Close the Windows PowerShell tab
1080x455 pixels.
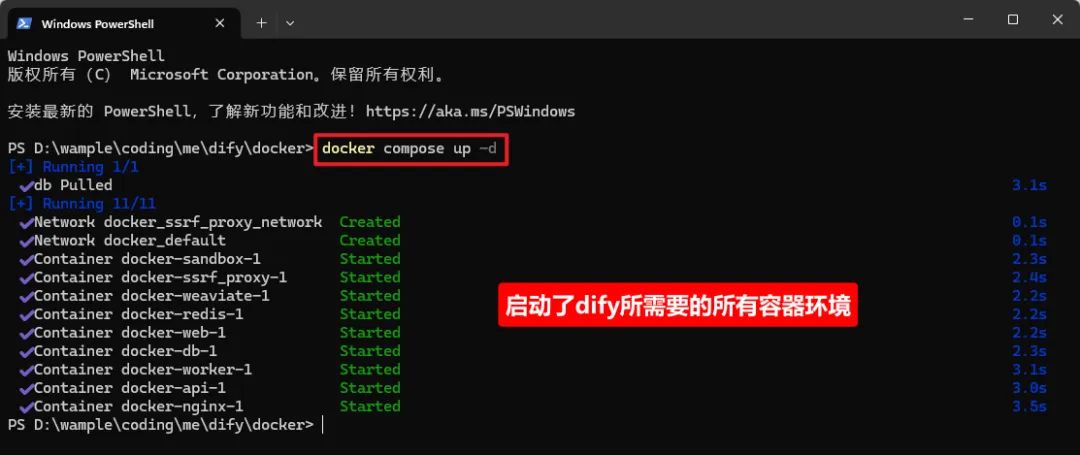pos(220,23)
